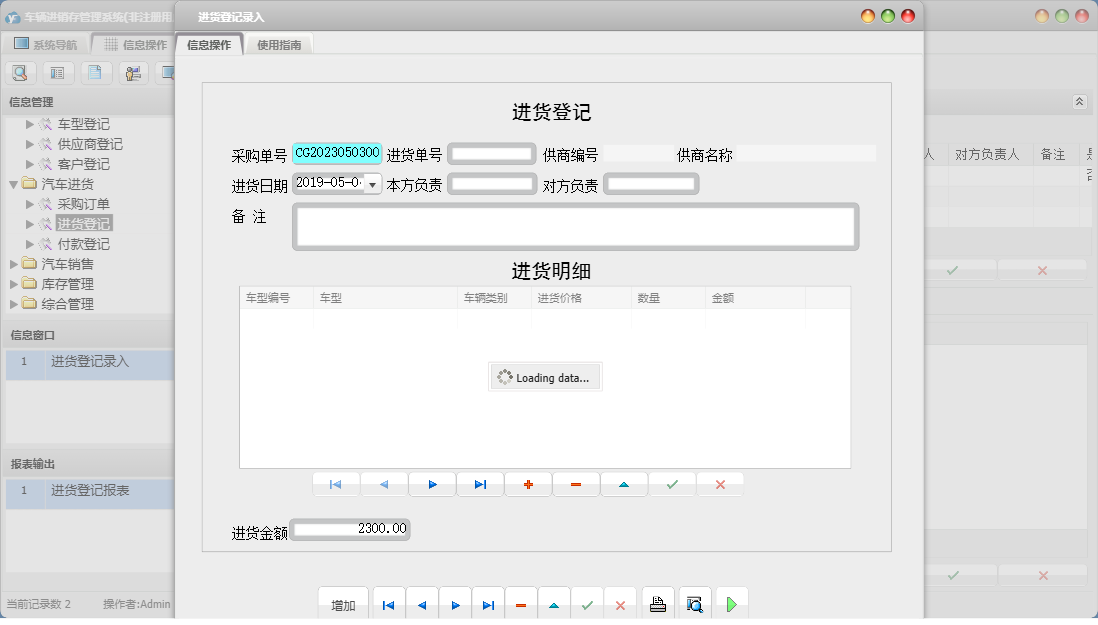Open print preview using the magnifier-document icon
The image size is (1098, 625).
point(694,603)
